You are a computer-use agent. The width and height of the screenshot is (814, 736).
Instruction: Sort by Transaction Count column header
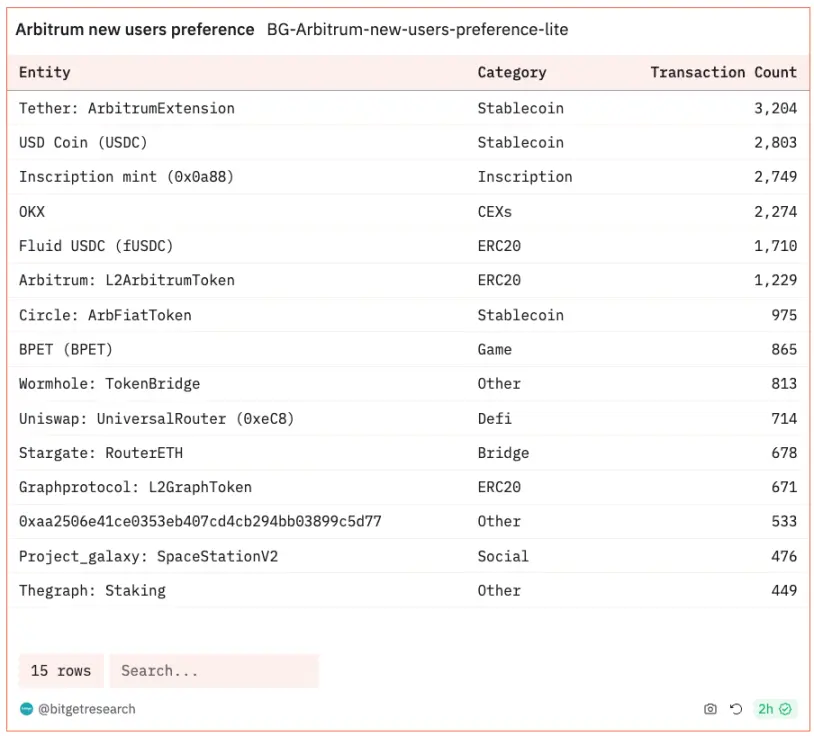723,72
